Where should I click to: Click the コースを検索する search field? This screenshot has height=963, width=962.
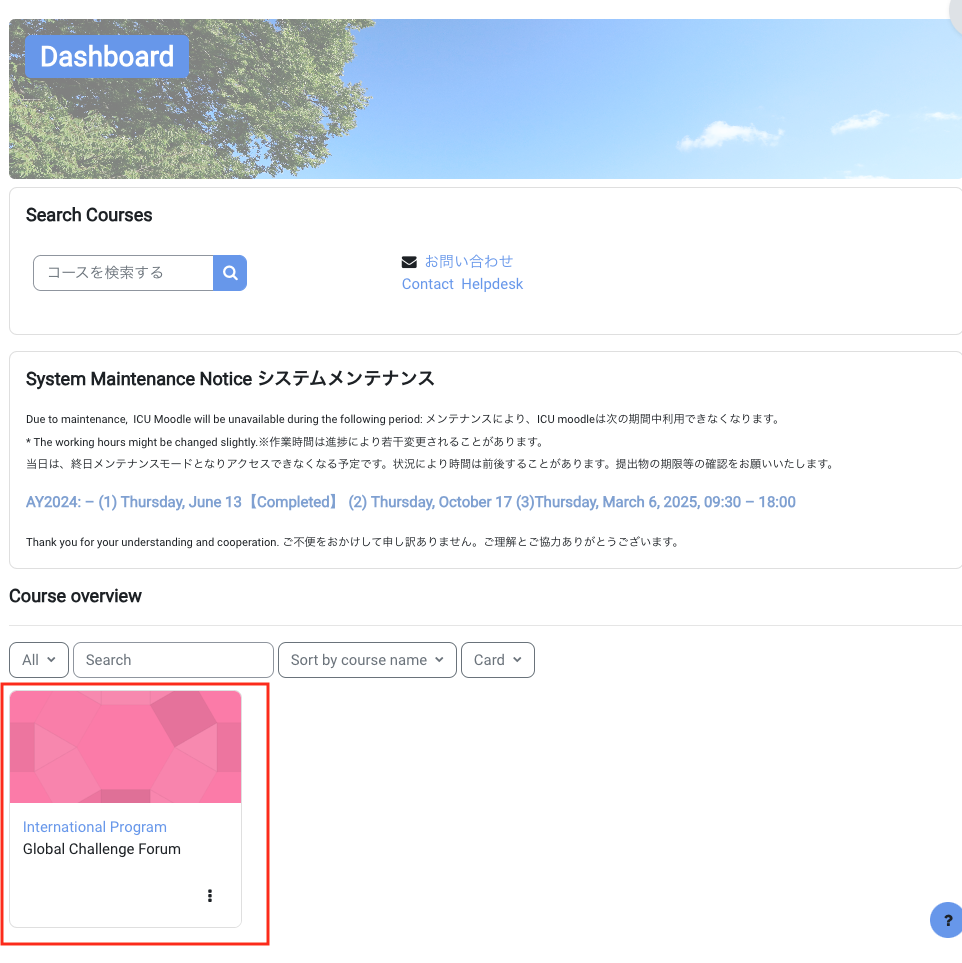122,272
